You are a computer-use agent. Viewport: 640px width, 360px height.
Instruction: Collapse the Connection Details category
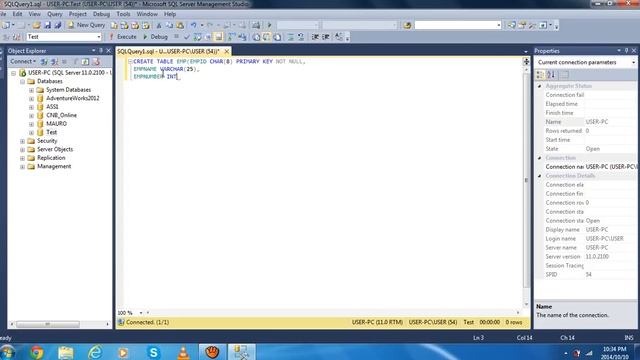[540, 176]
